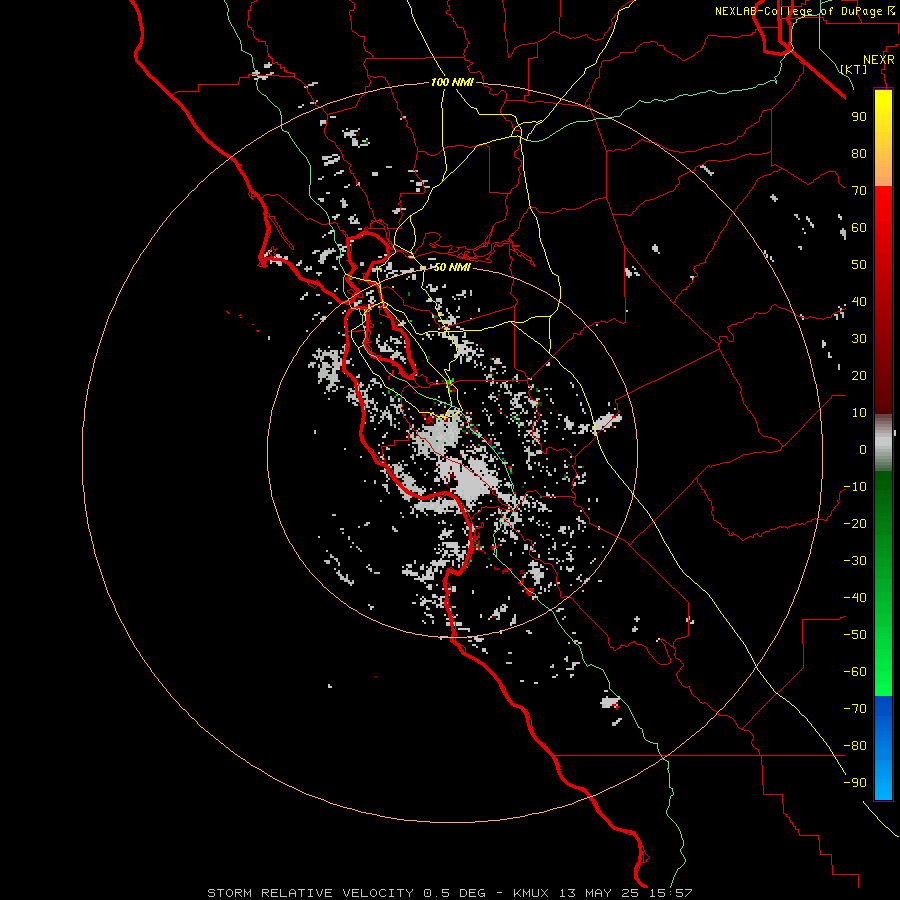Click the "-30" scale value
Viewport: 900px width, 900px height.
(x=855, y=561)
